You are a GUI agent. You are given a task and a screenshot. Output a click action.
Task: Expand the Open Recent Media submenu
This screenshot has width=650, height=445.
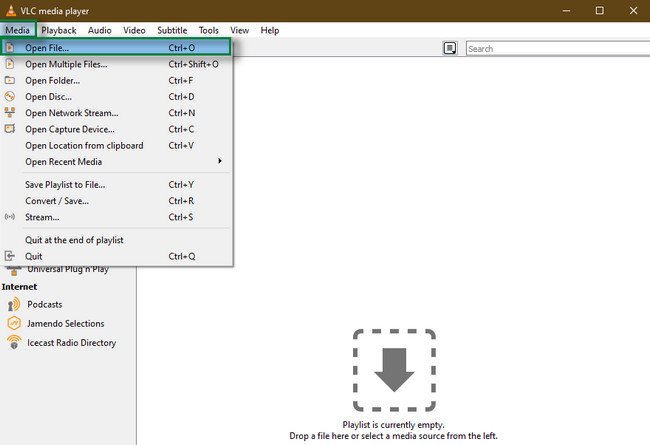116,162
